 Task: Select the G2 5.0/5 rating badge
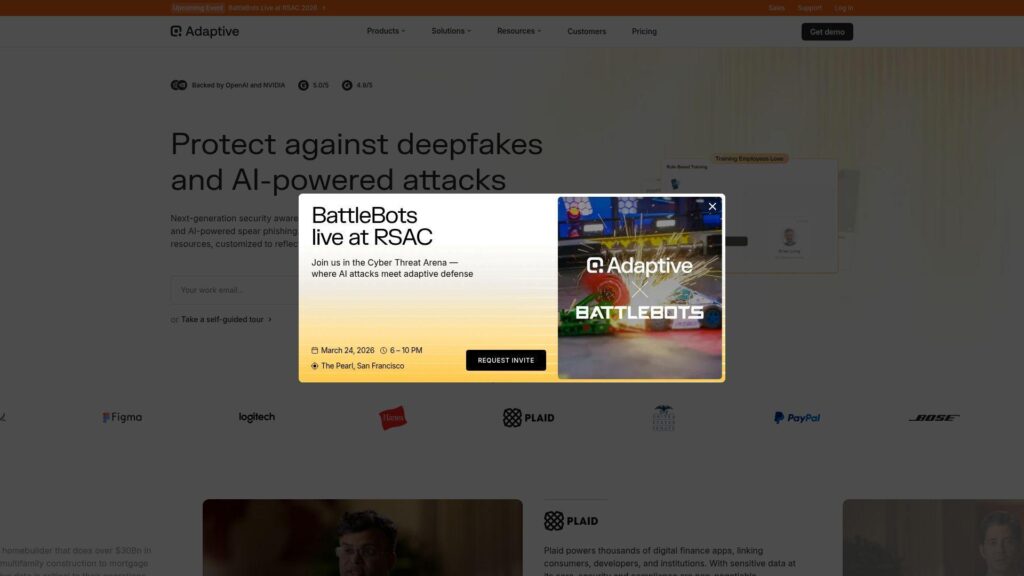pyautogui.click(x=314, y=85)
